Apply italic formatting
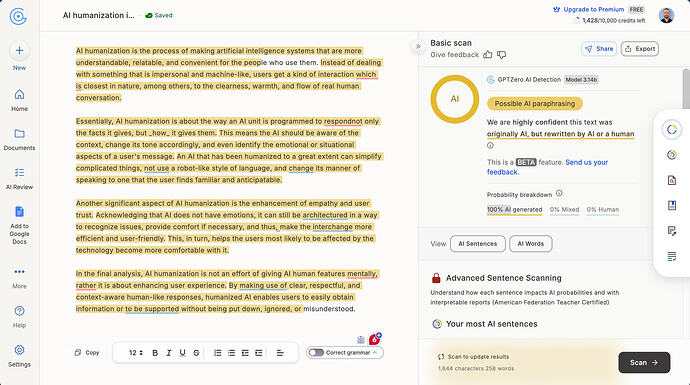 pyautogui.click(x=169, y=353)
